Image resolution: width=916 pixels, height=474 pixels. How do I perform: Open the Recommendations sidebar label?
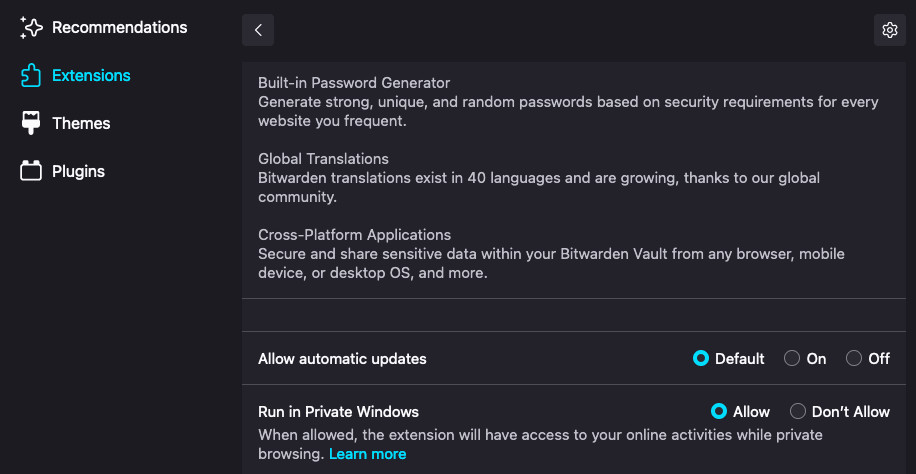pos(119,28)
